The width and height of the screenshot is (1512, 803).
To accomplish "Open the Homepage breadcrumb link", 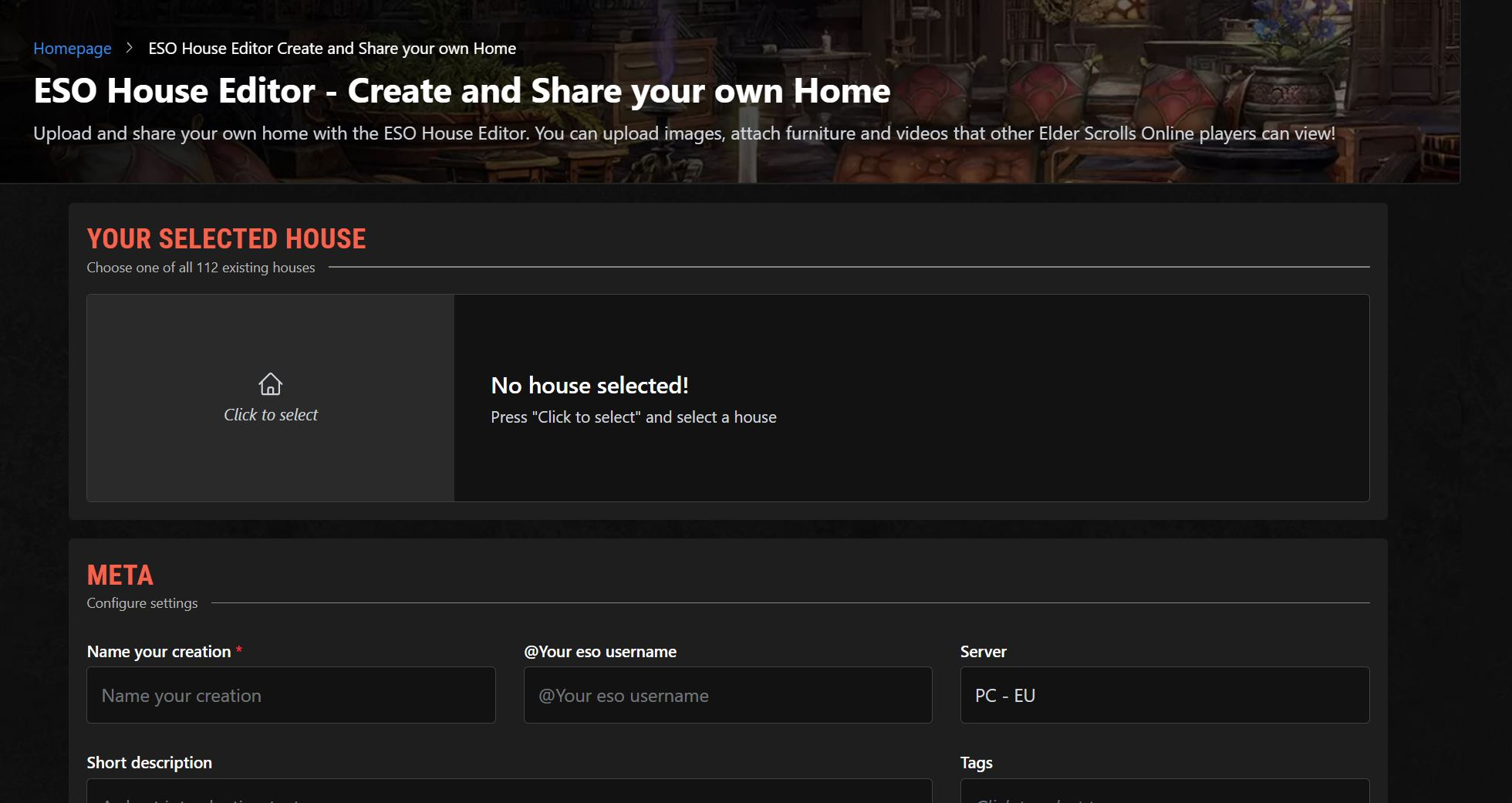I will pyautogui.click(x=73, y=49).
